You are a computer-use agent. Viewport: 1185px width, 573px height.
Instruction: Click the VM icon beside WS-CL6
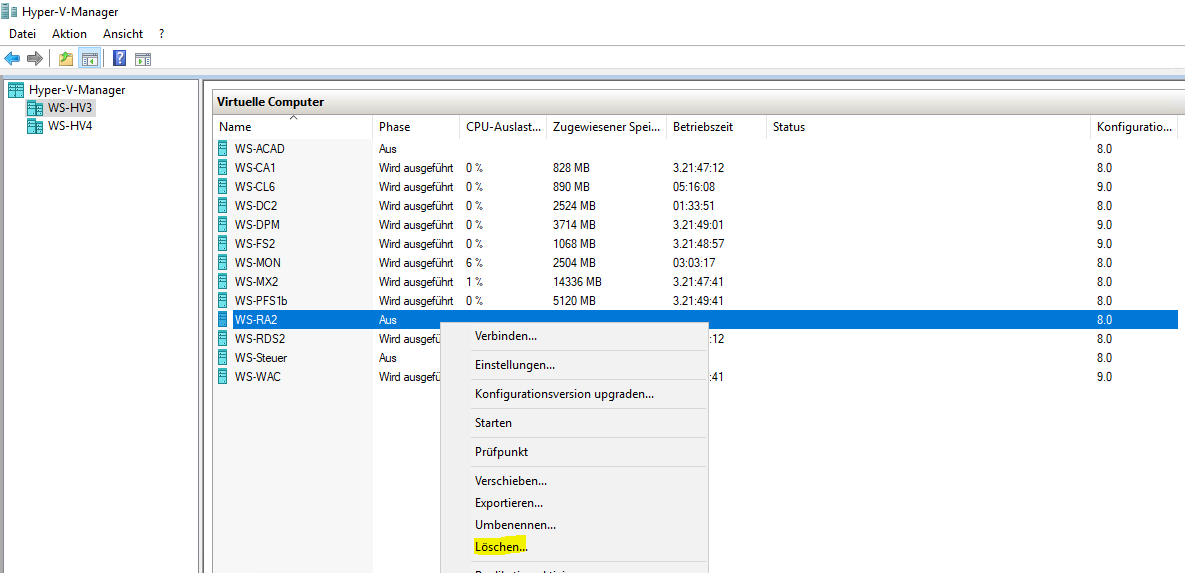[223, 186]
